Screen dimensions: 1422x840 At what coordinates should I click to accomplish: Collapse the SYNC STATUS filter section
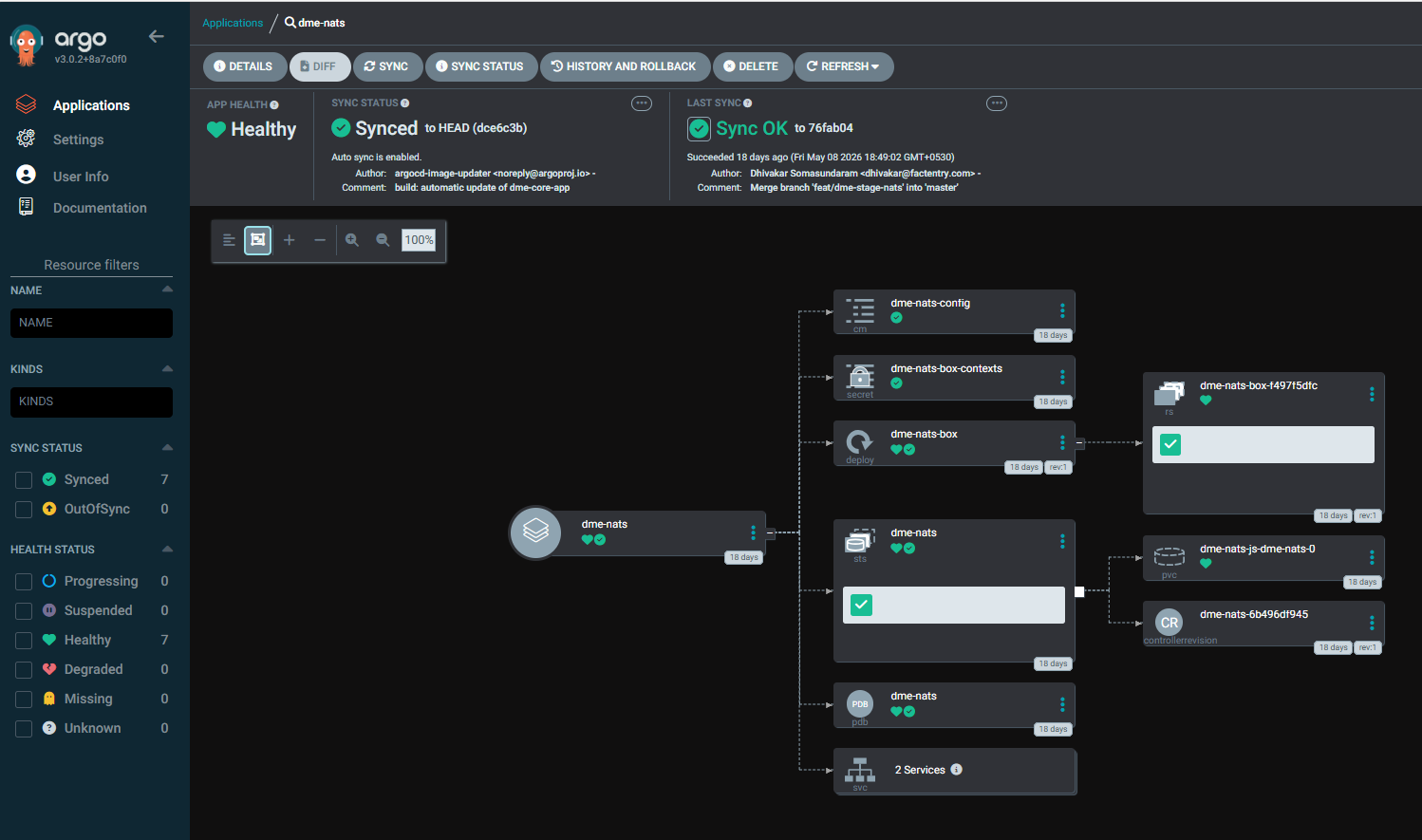click(167, 447)
